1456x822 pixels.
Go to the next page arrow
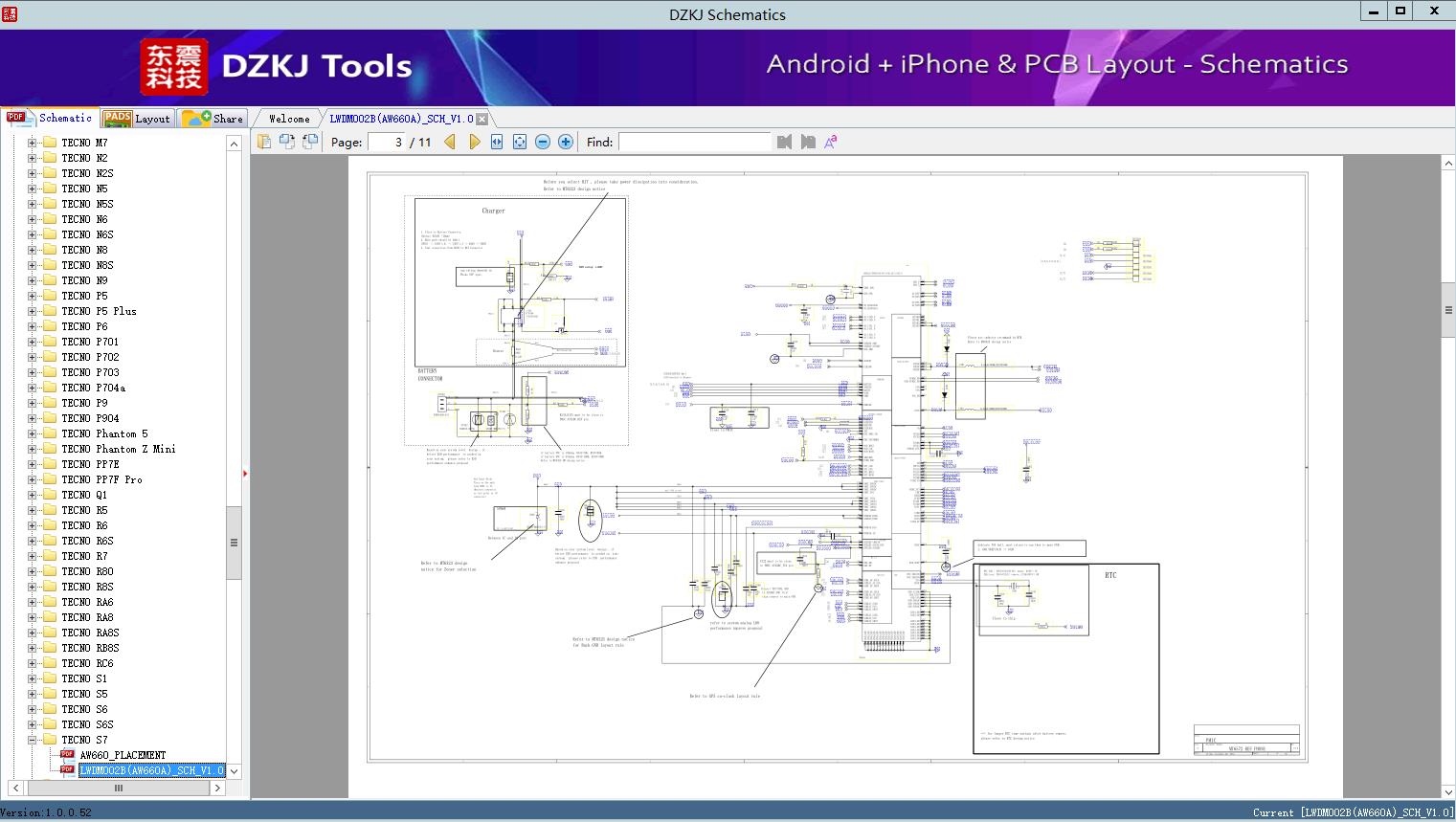coord(474,142)
